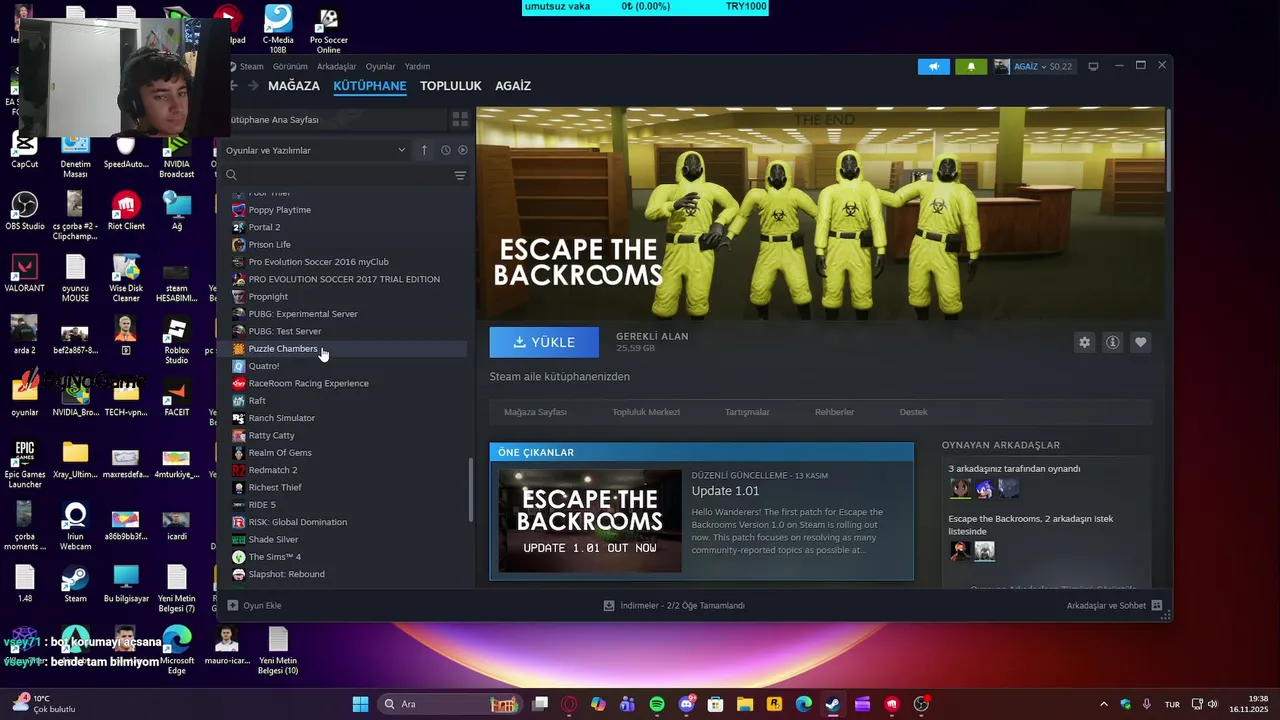Open the Steam menu
The image size is (1280, 720).
point(252,66)
